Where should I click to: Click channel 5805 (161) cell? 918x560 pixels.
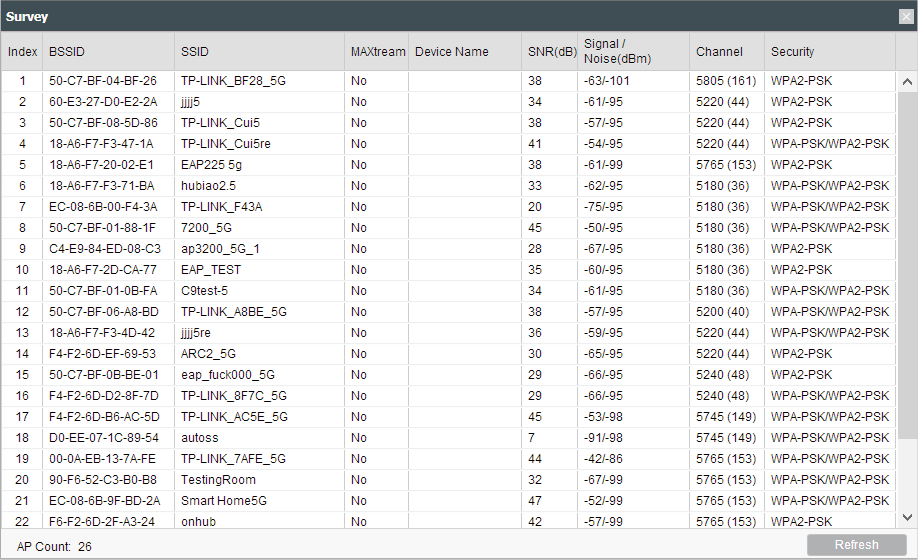[726, 81]
